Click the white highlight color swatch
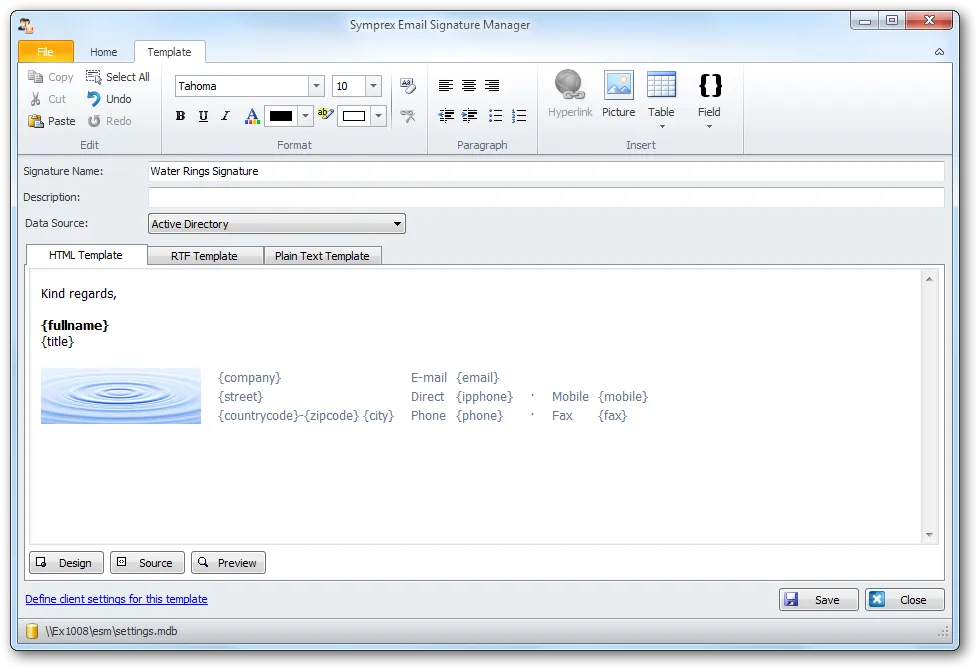Viewport: 978px width, 669px height. [354, 116]
